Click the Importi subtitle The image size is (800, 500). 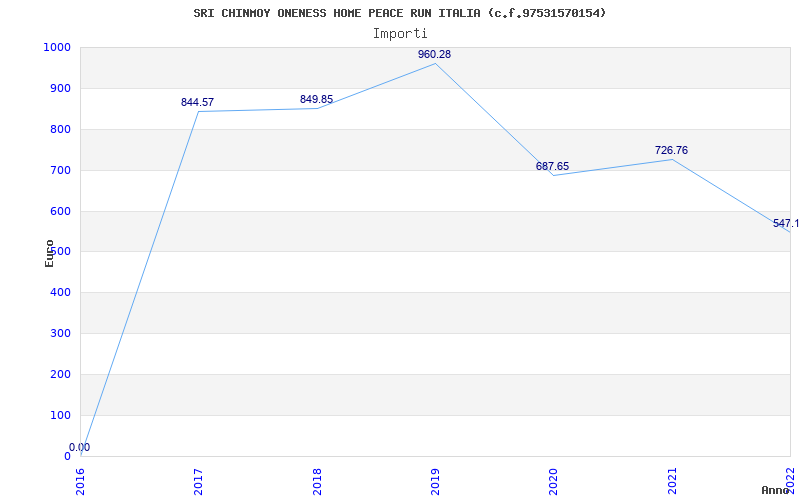coord(399,34)
